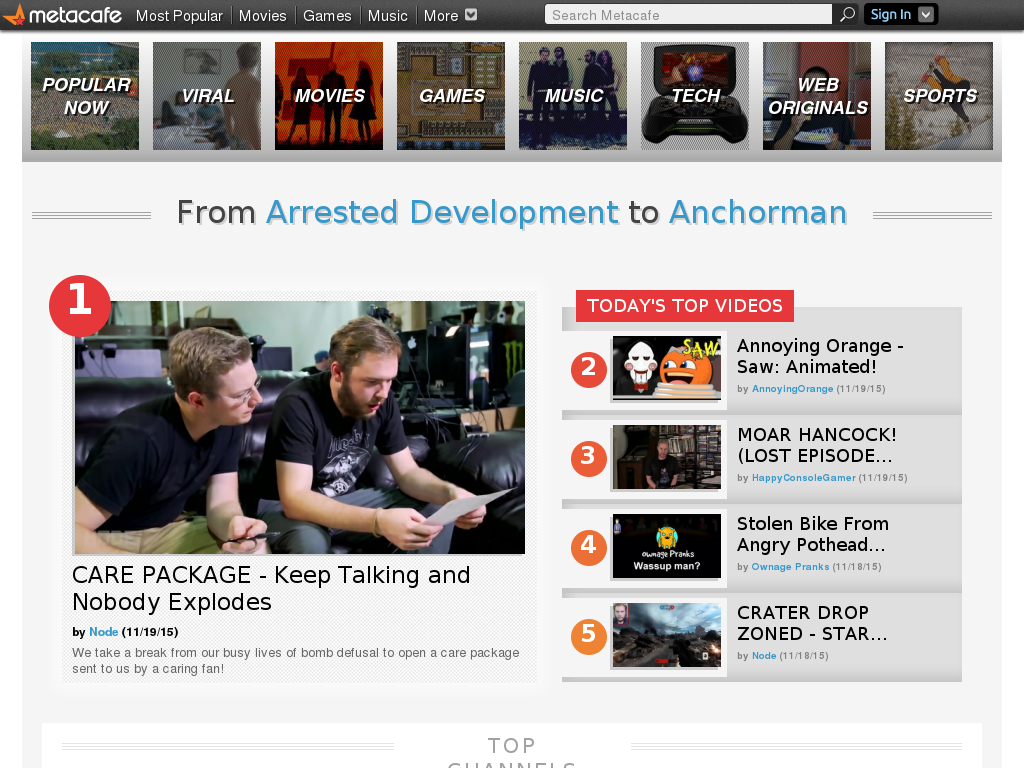
Task: Click the CRATER DROP ZONED video thumbnail
Action: (x=667, y=635)
